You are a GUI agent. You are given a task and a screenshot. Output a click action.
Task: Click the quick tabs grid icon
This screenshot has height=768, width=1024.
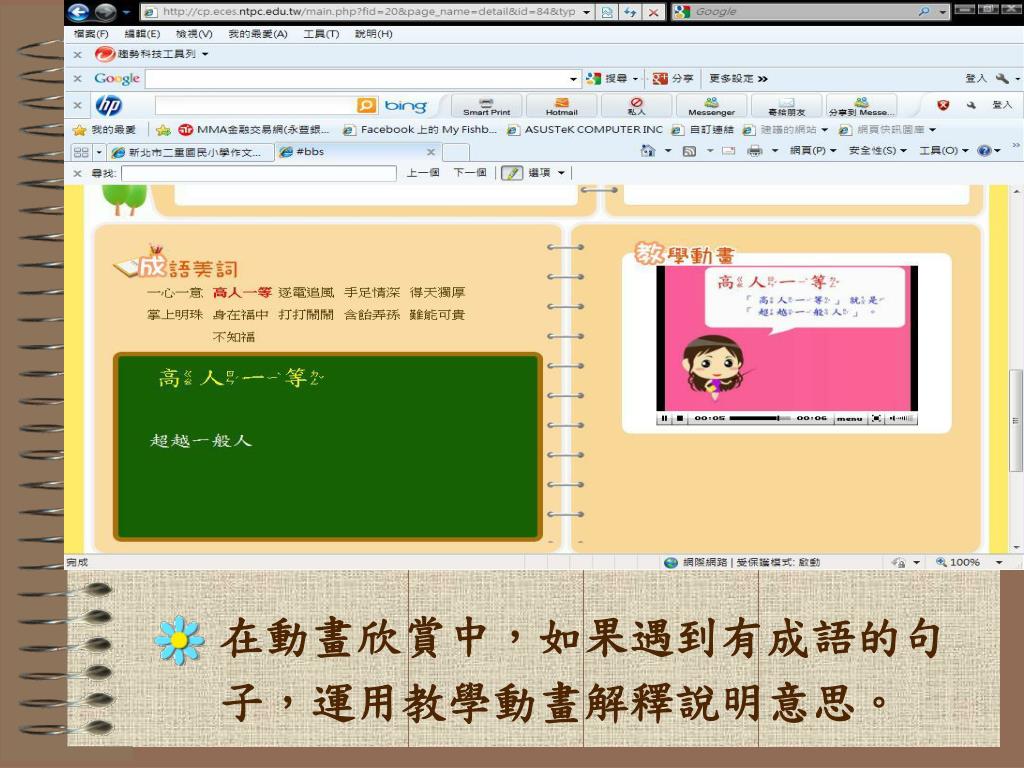(x=81, y=152)
